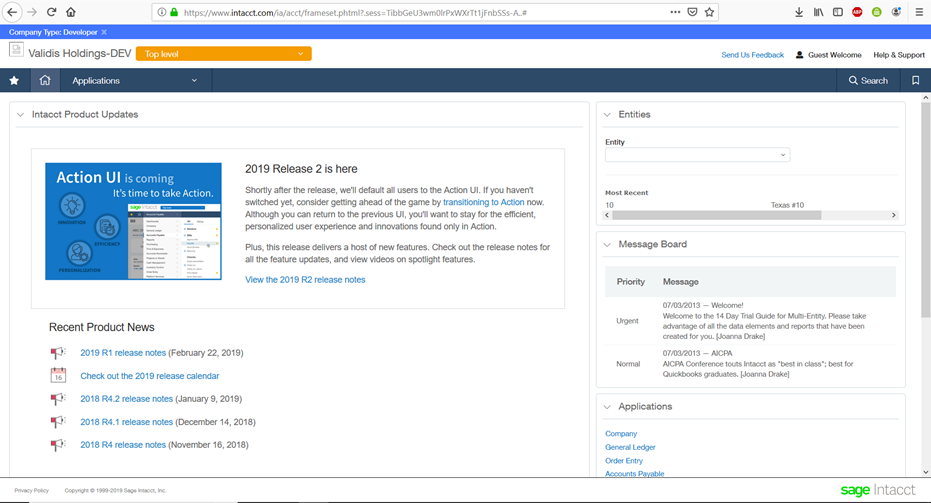Open the Order Entry application link

(x=623, y=461)
